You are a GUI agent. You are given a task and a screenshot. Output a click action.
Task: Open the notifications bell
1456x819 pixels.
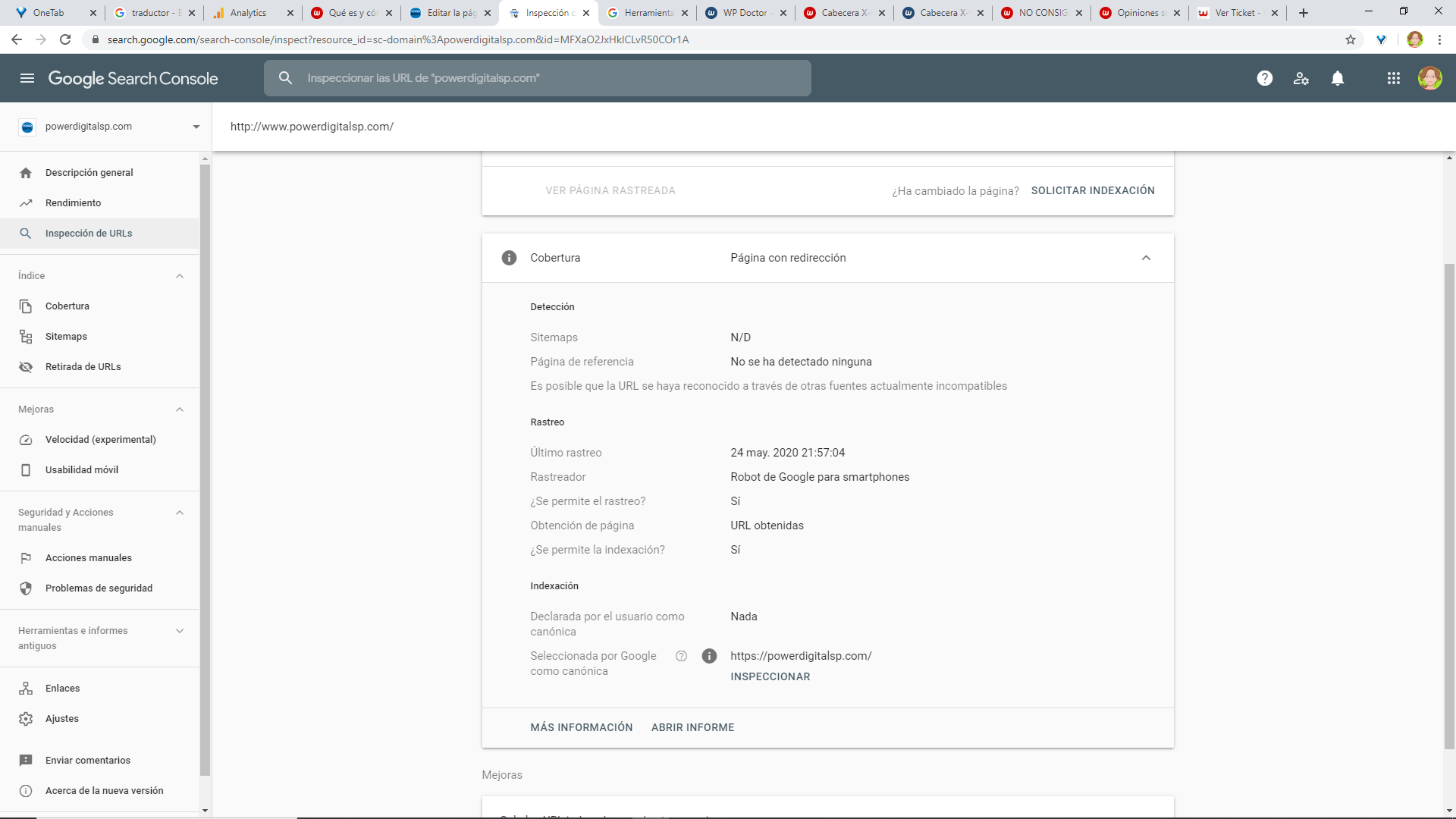coord(1338,78)
